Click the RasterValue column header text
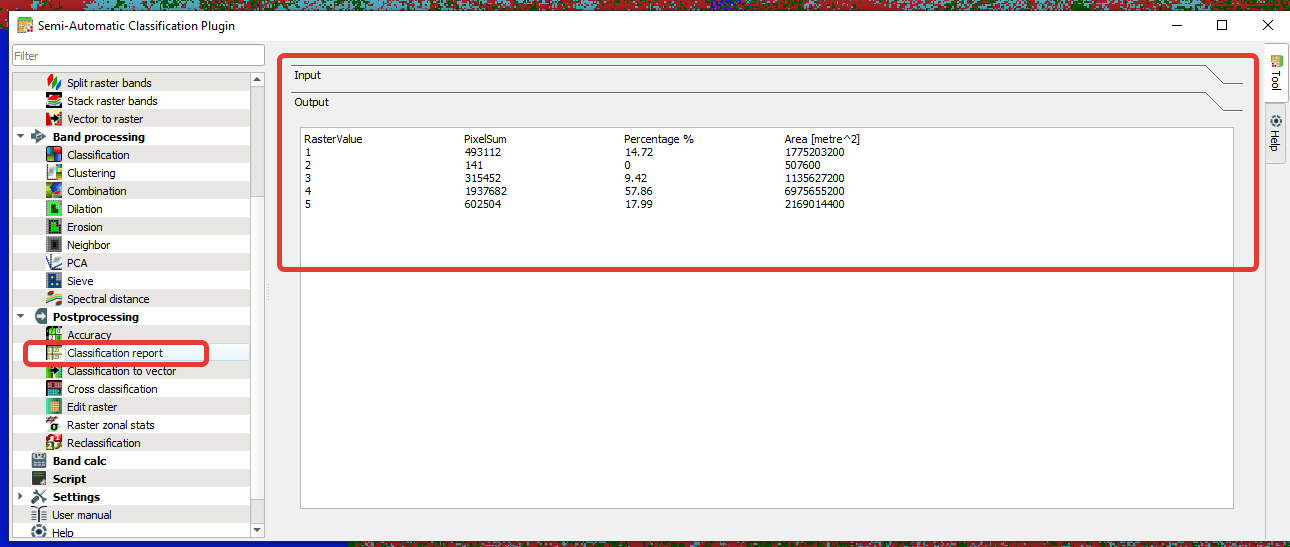This screenshot has width=1290, height=547. [x=333, y=139]
